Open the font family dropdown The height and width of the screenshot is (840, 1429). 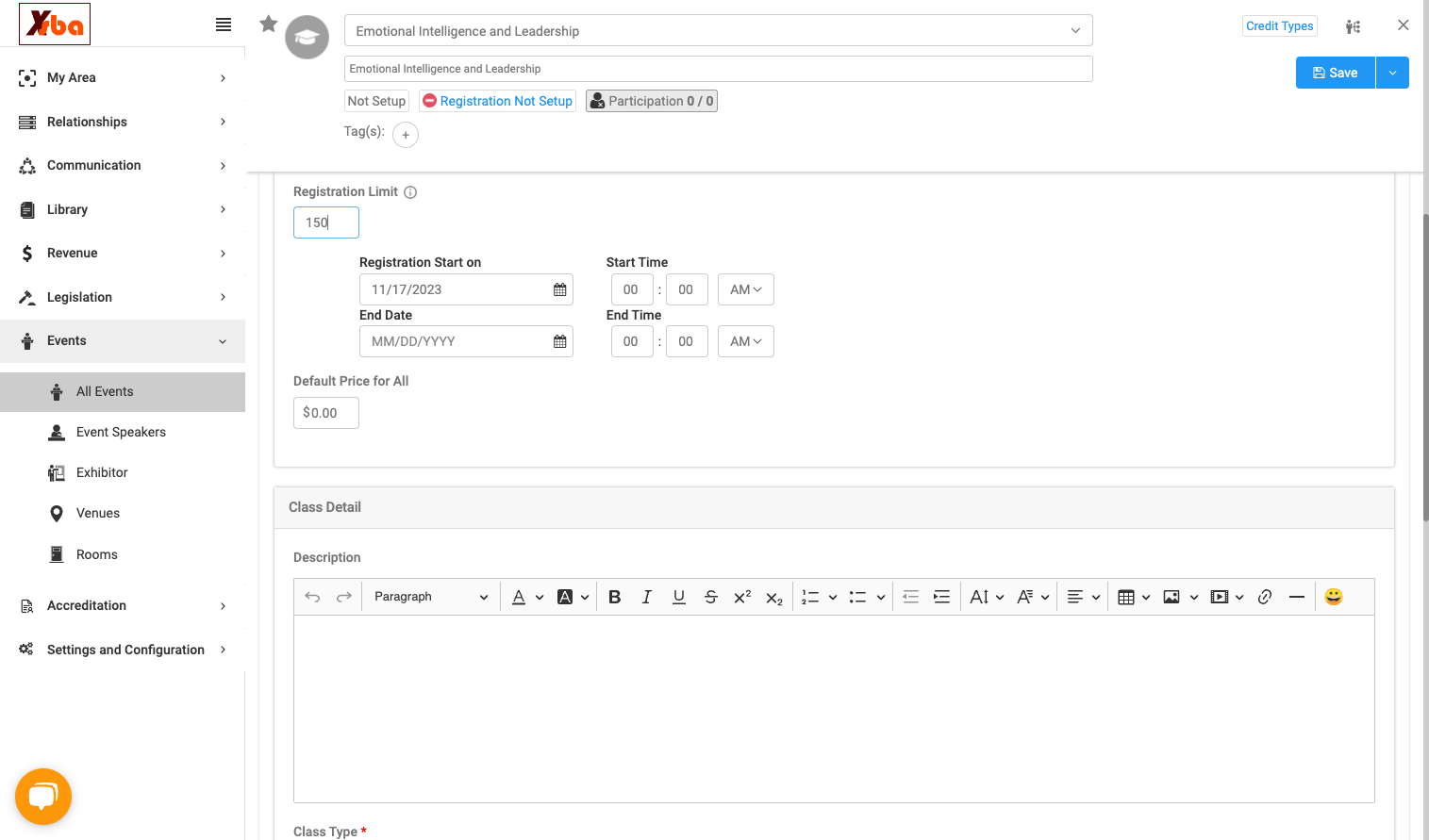1033,597
